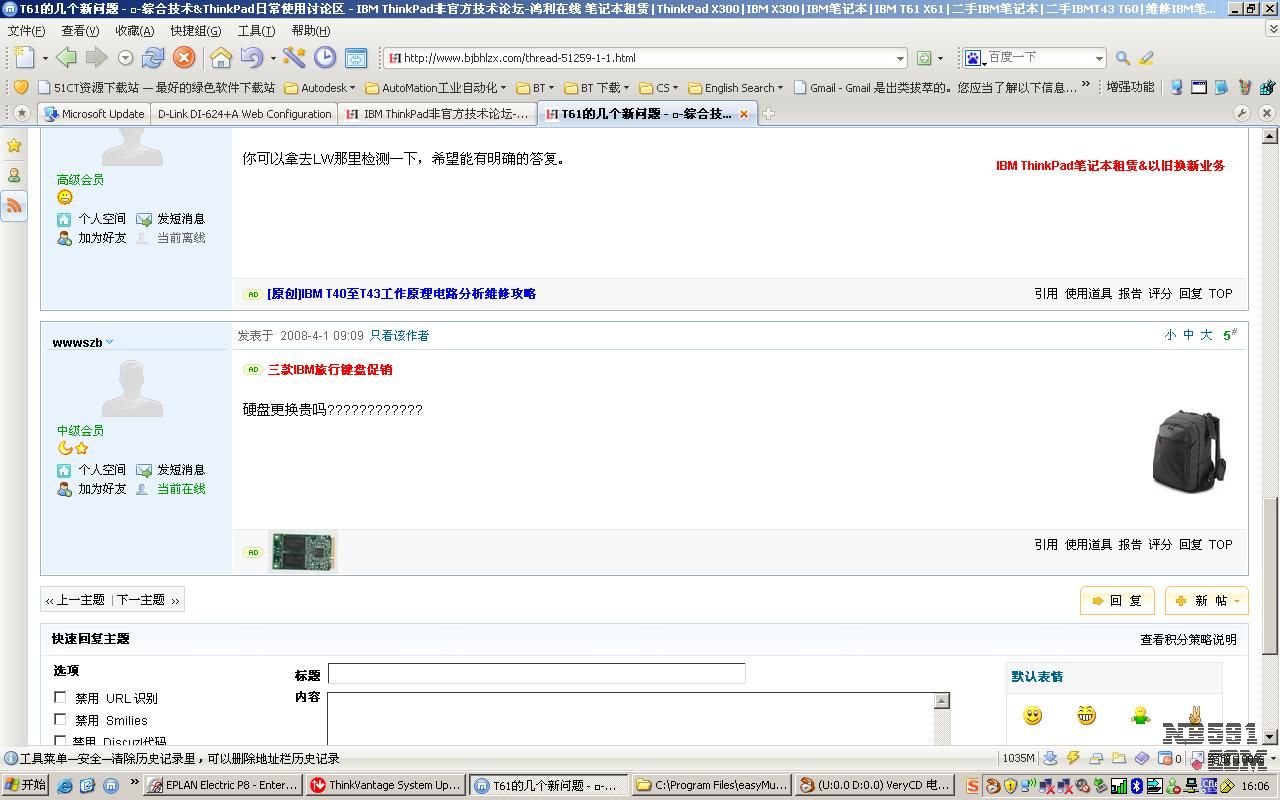Expand the English Search bookmarks folder

click(736, 88)
